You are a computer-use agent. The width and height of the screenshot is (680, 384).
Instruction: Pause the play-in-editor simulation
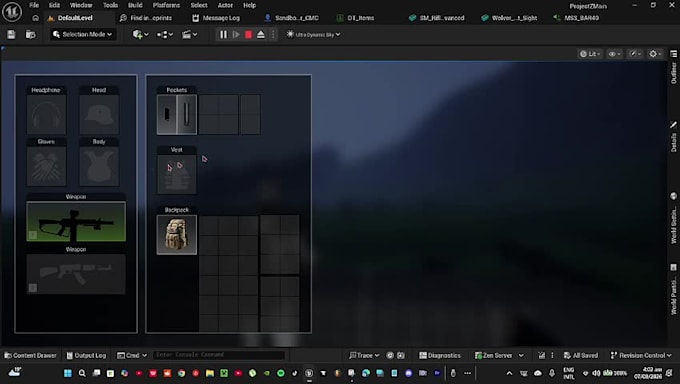(x=223, y=34)
